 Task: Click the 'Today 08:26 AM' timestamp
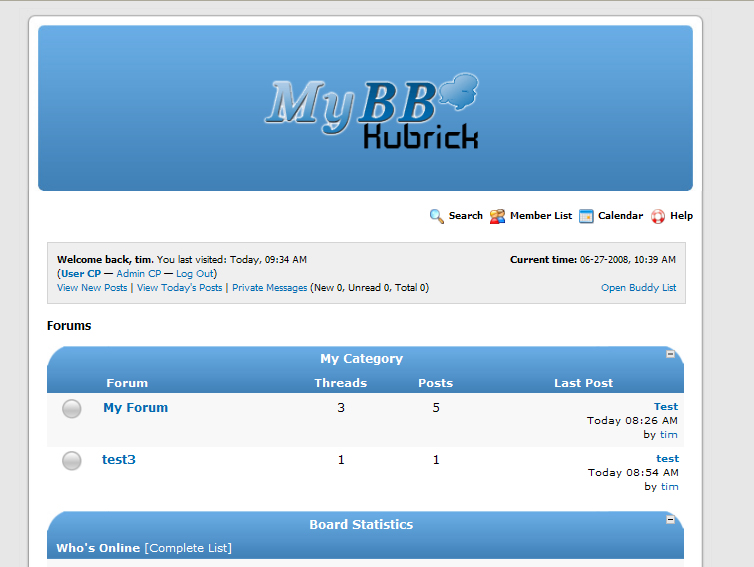632,421
